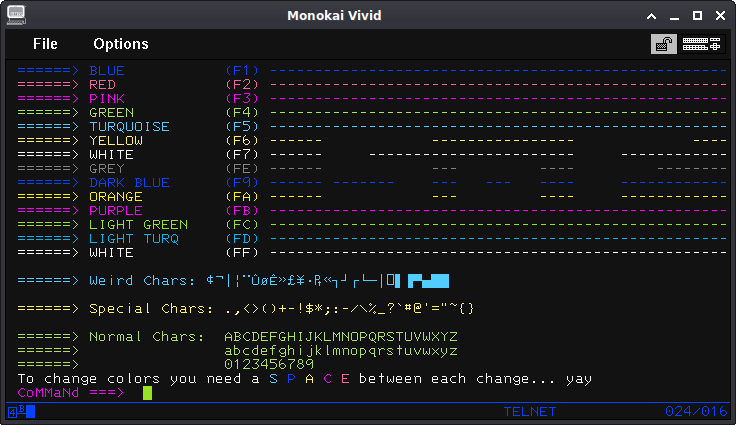Open the File menu
This screenshot has height=425, width=736.
(45, 44)
